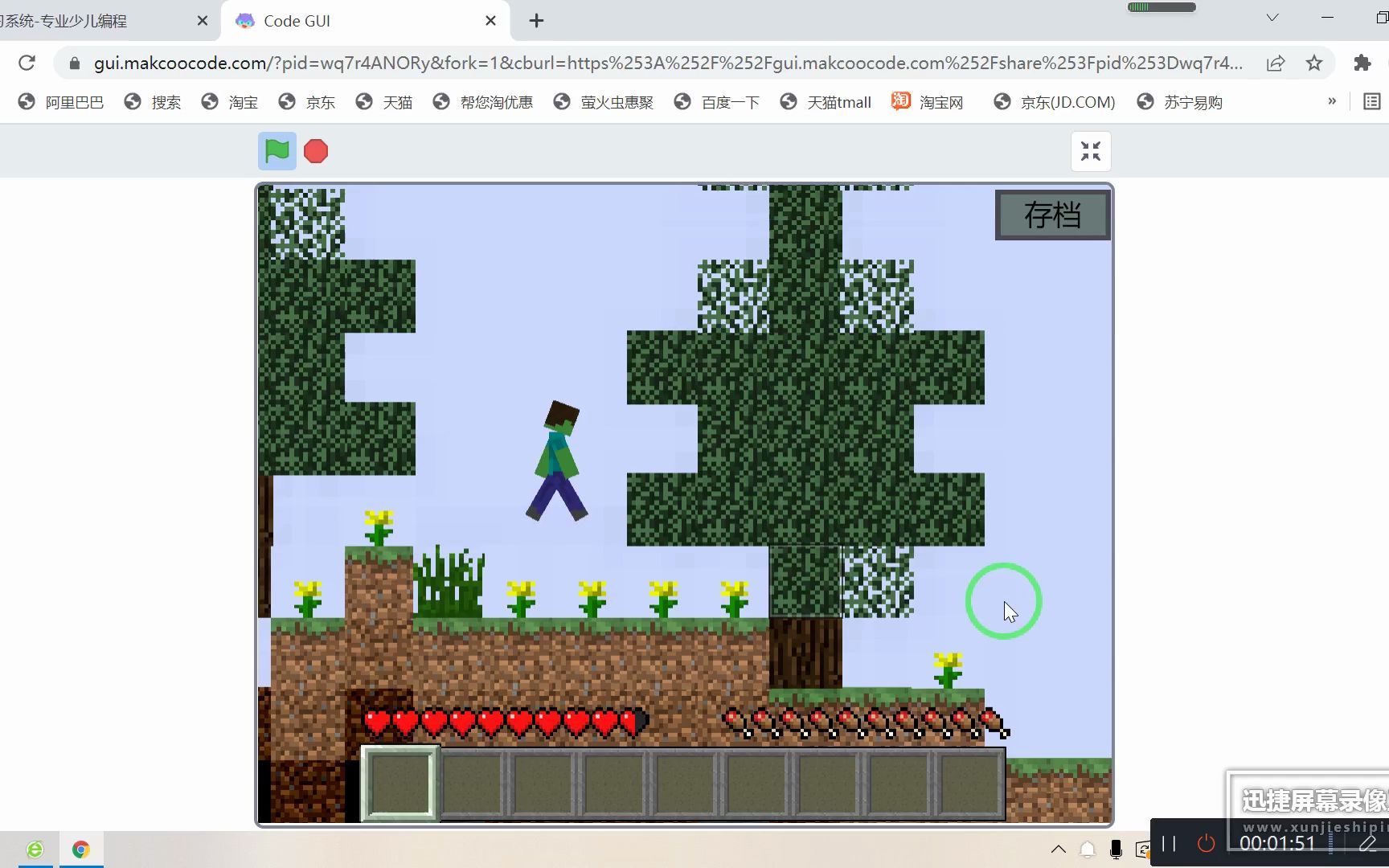Switch to the Code GUI tab

[x=366, y=21]
